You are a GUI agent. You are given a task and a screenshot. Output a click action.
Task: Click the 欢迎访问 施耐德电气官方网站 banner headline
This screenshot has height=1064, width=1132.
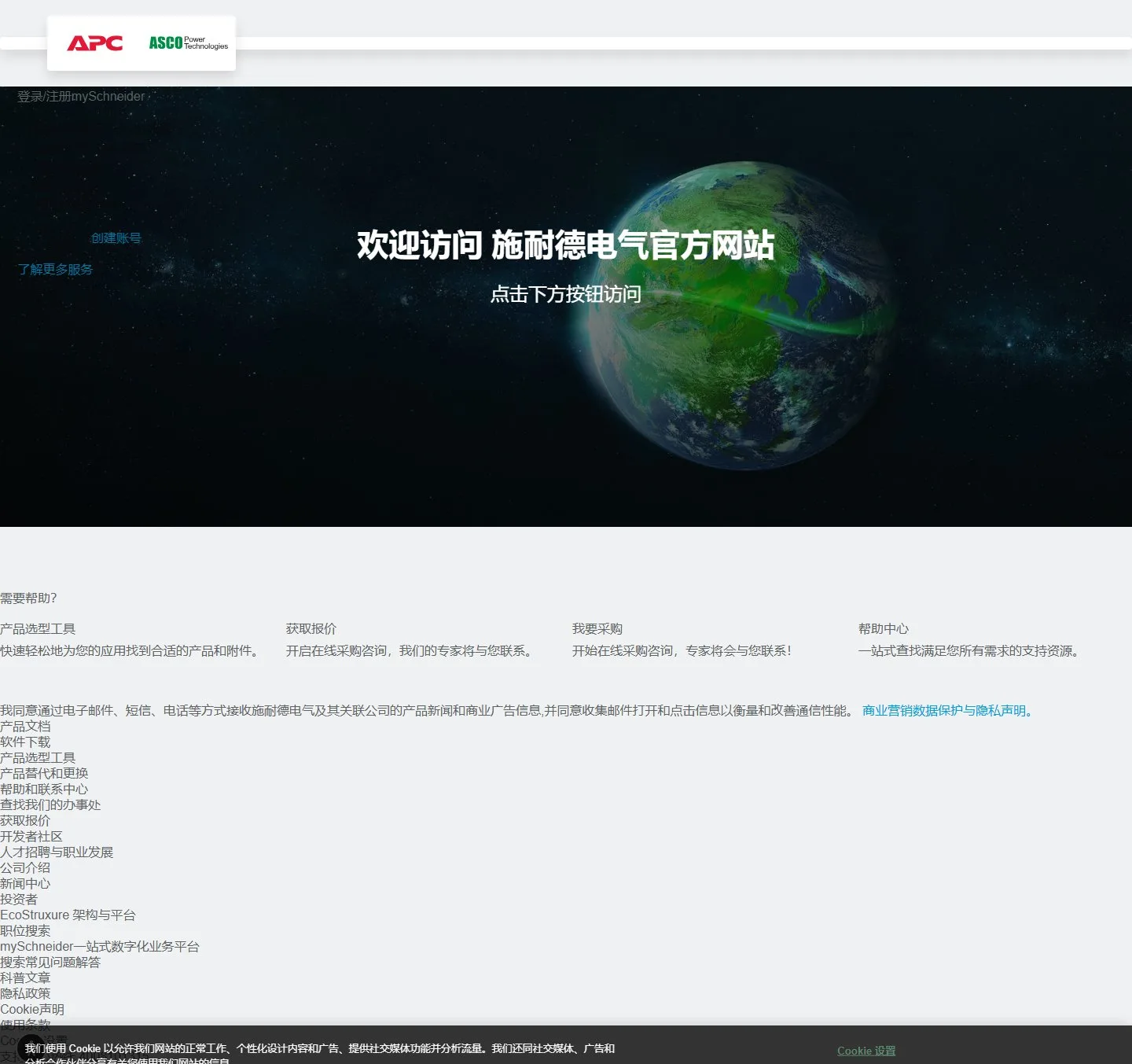tap(566, 245)
